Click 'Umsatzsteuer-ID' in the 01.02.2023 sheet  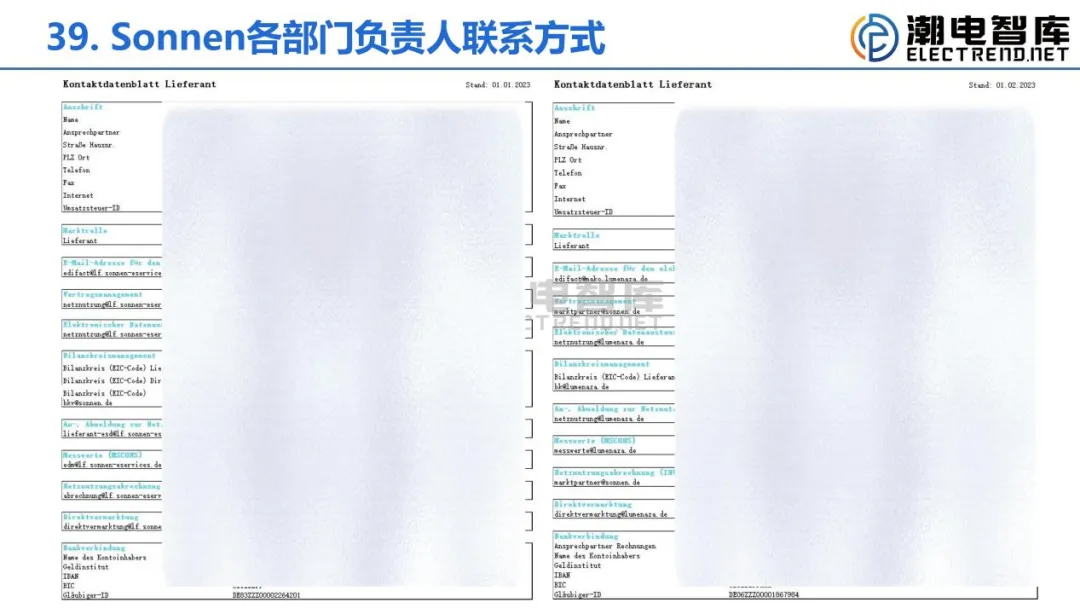coord(583,212)
